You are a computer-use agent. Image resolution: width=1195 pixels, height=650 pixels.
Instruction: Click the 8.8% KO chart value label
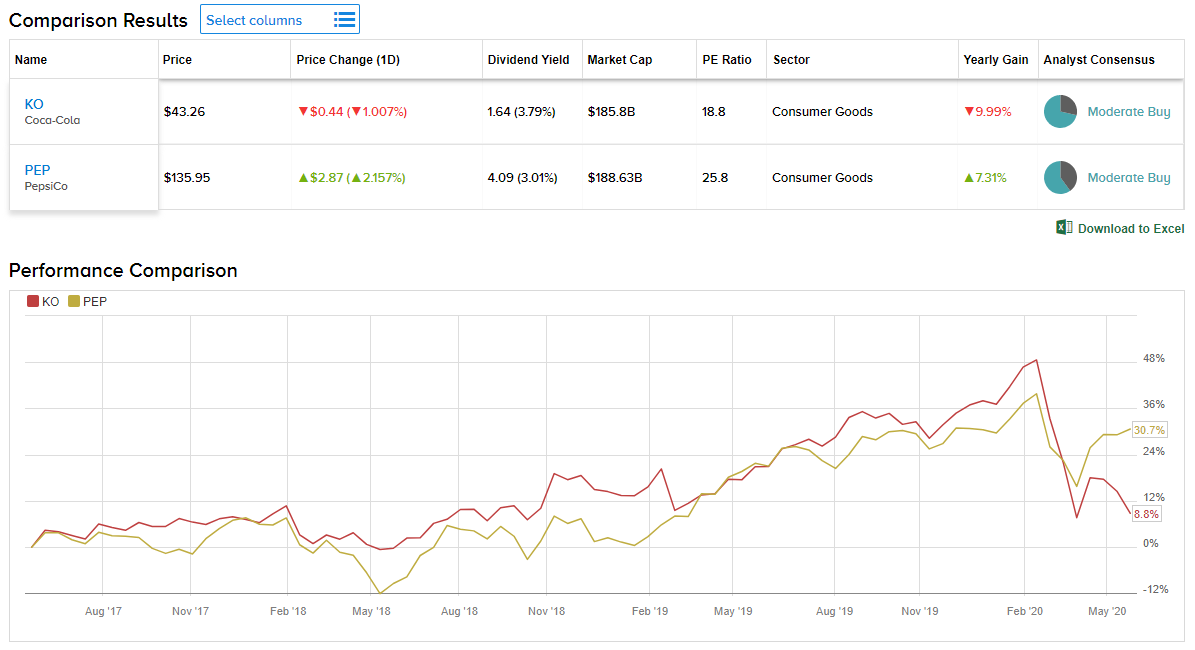tap(1145, 514)
